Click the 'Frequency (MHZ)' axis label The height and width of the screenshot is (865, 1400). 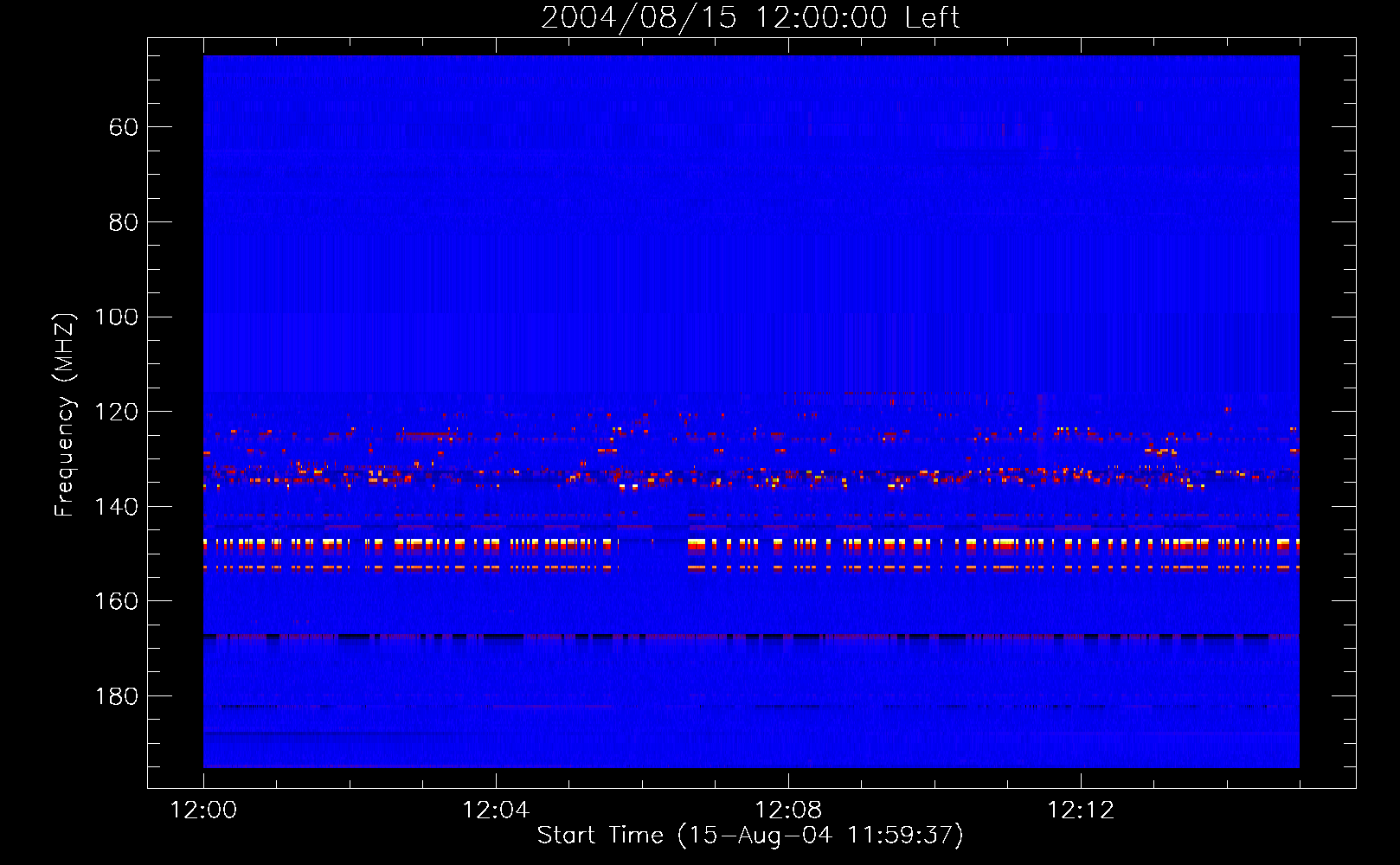pyautogui.click(x=65, y=414)
